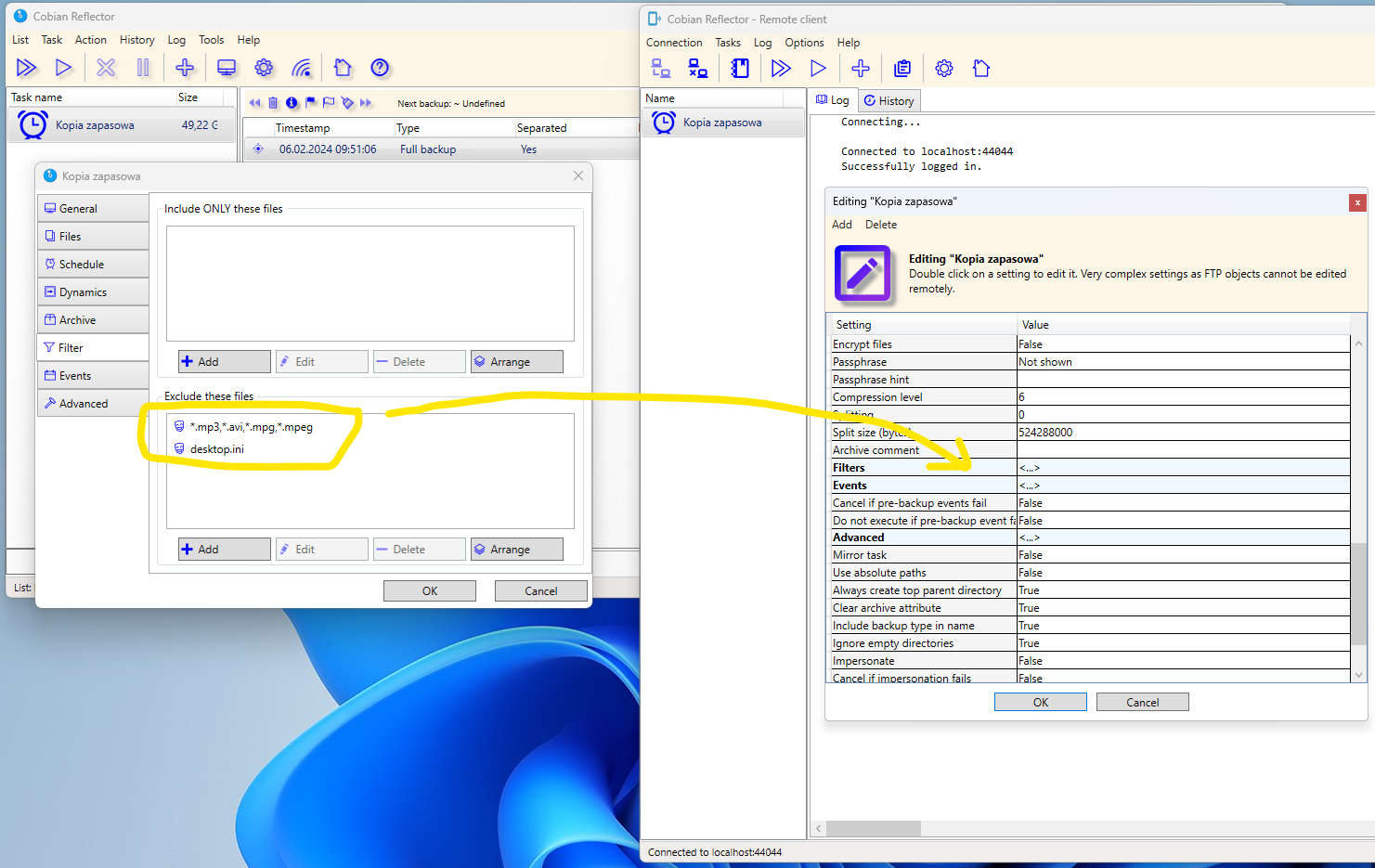Select the Filters setting row

coord(1088,468)
